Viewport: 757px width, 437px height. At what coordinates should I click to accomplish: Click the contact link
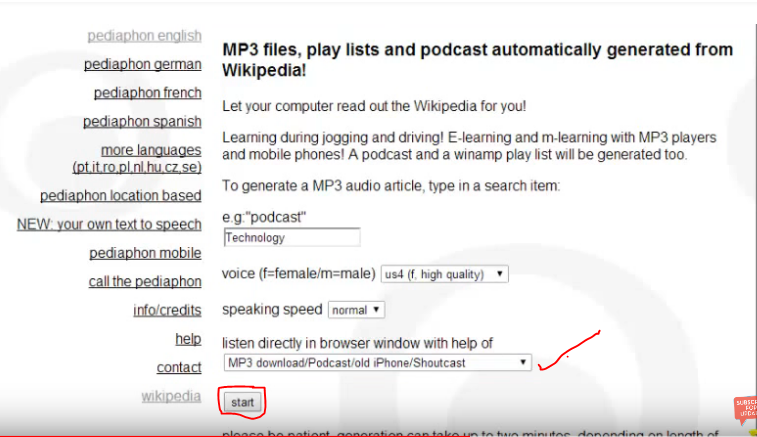[179, 368]
